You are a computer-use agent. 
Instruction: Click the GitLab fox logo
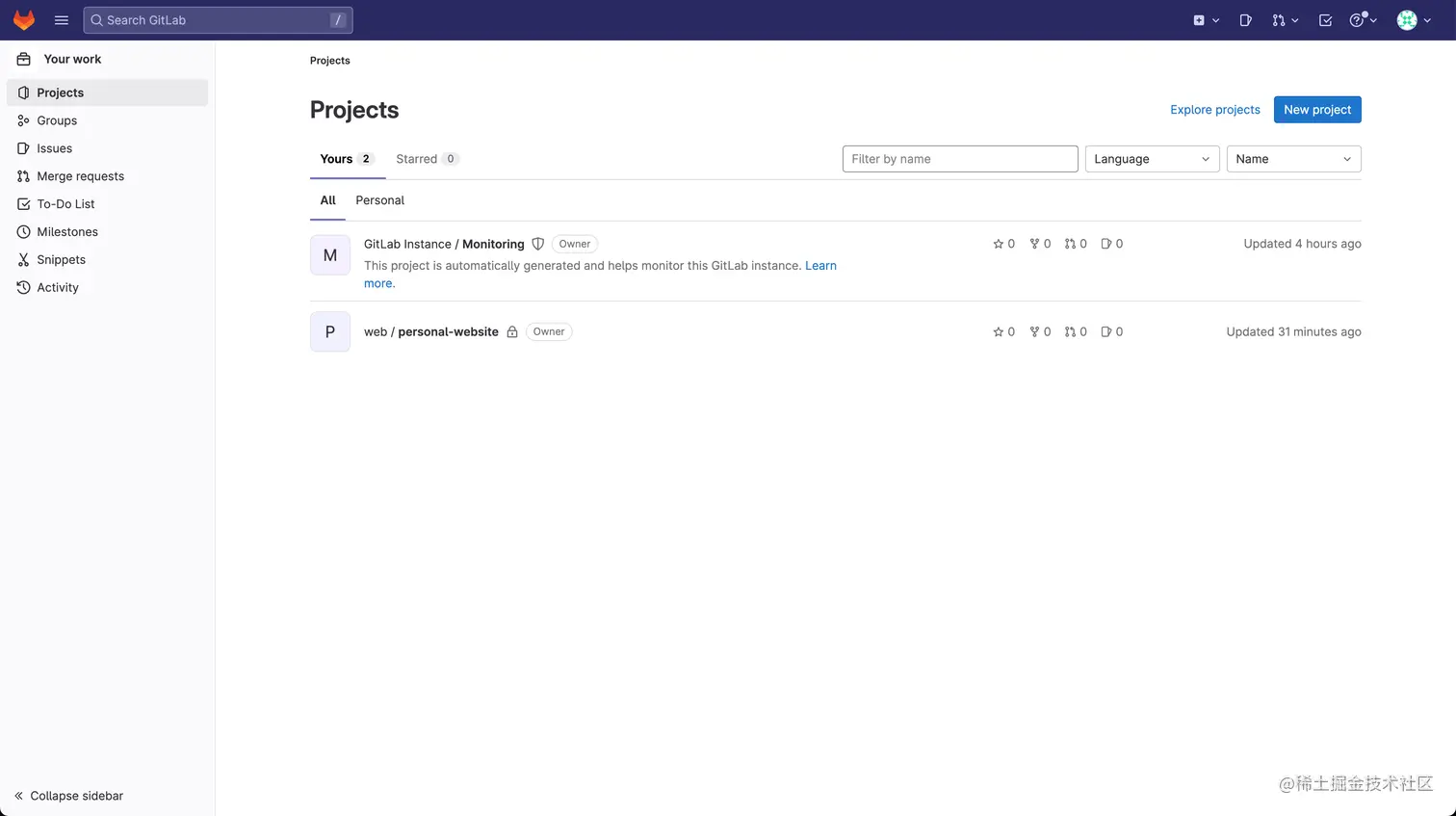[x=24, y=20]
